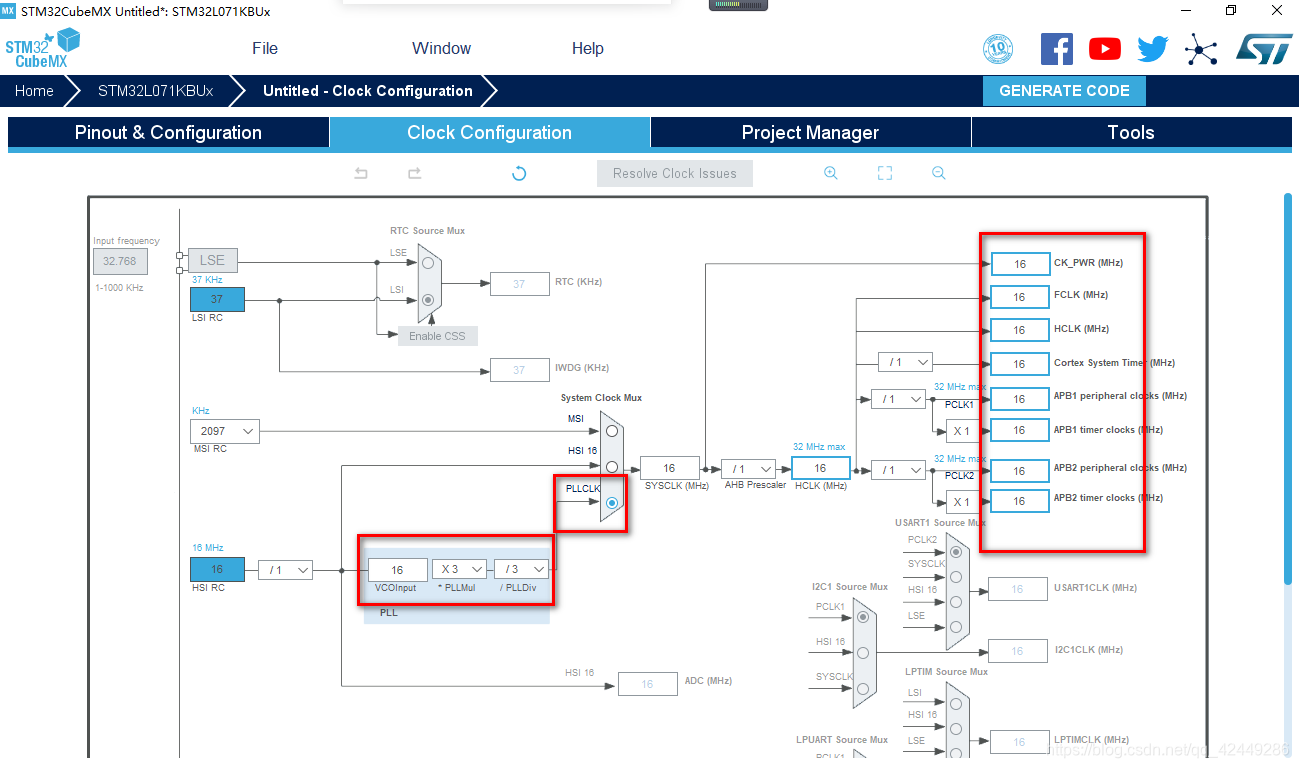This screenshot has height=768, width=1299.
Task: Open the AHB Prescaler dropdown
Action: click(x=749, y=468)
